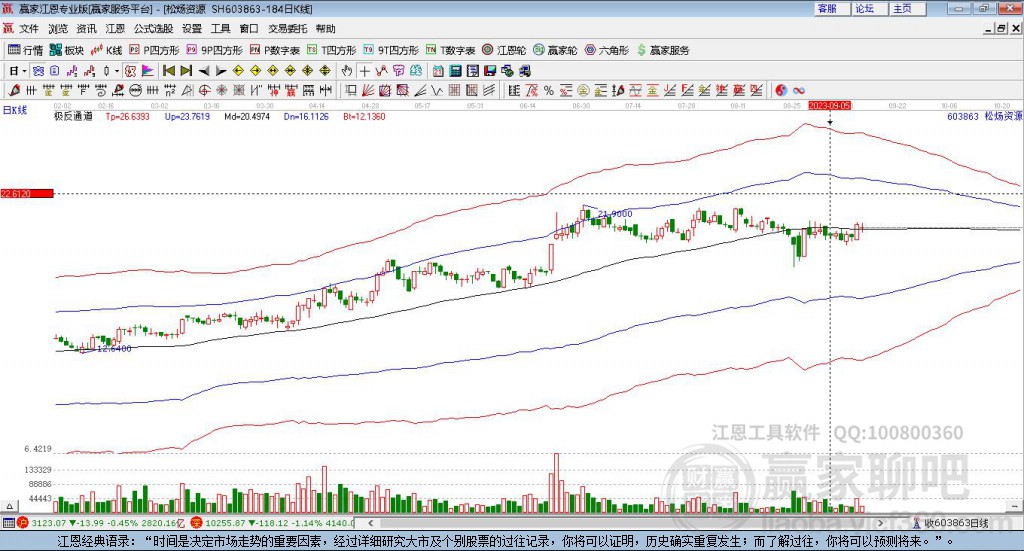Switch to K线 chart view
The height and width of the screenshot is (551, 1024).
(106, 50)
